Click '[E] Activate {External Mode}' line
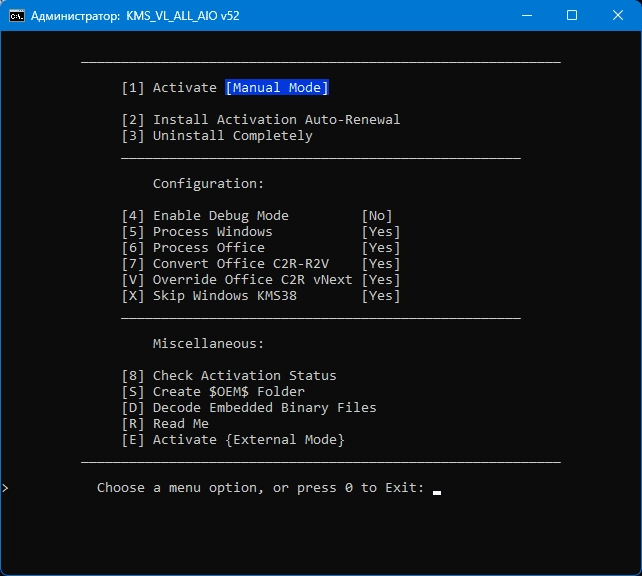The height and width of the screenshot is (576, 642). tap(233, 439)
